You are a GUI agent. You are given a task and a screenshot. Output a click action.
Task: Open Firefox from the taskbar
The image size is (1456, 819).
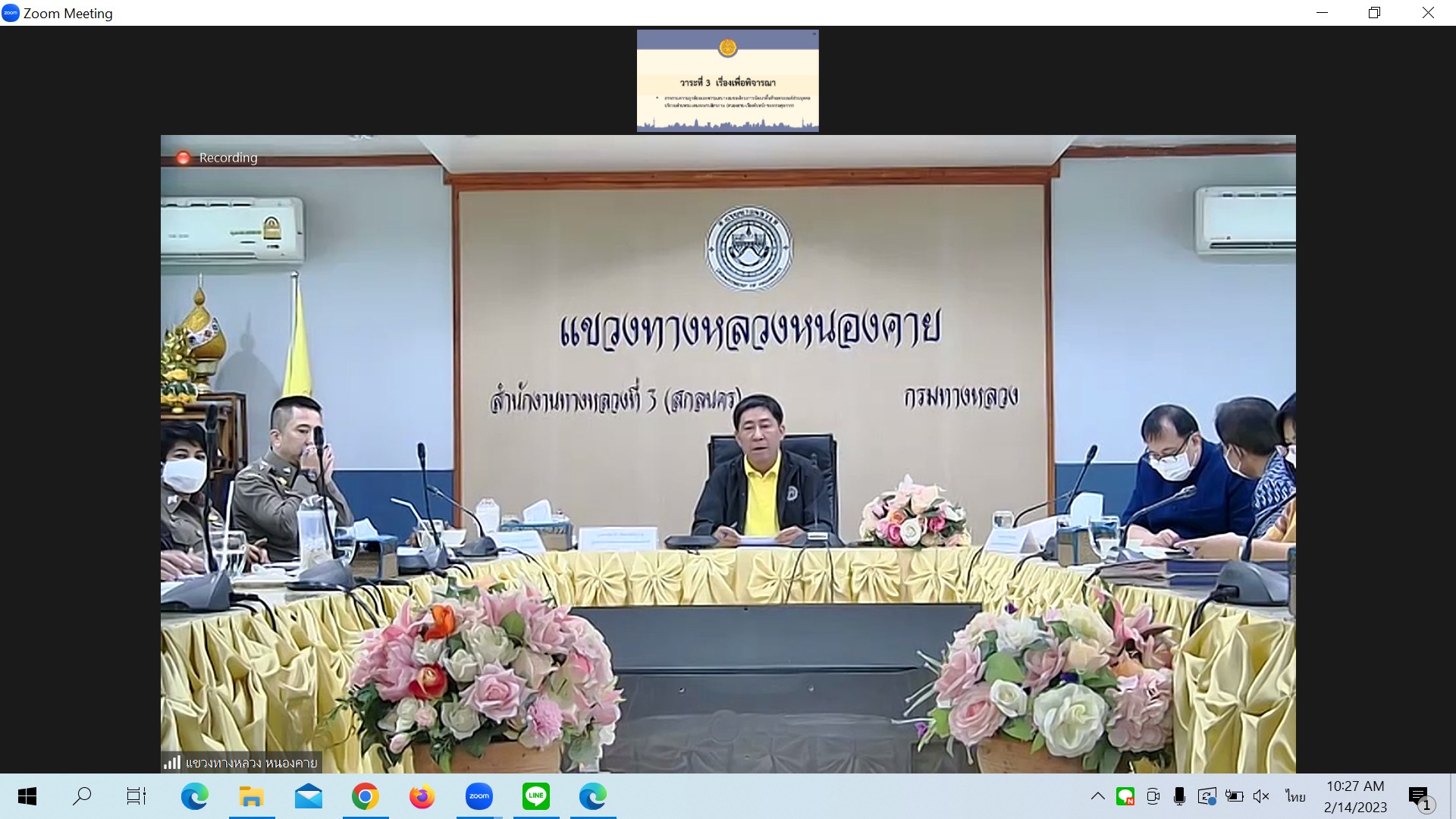(422, 796)
